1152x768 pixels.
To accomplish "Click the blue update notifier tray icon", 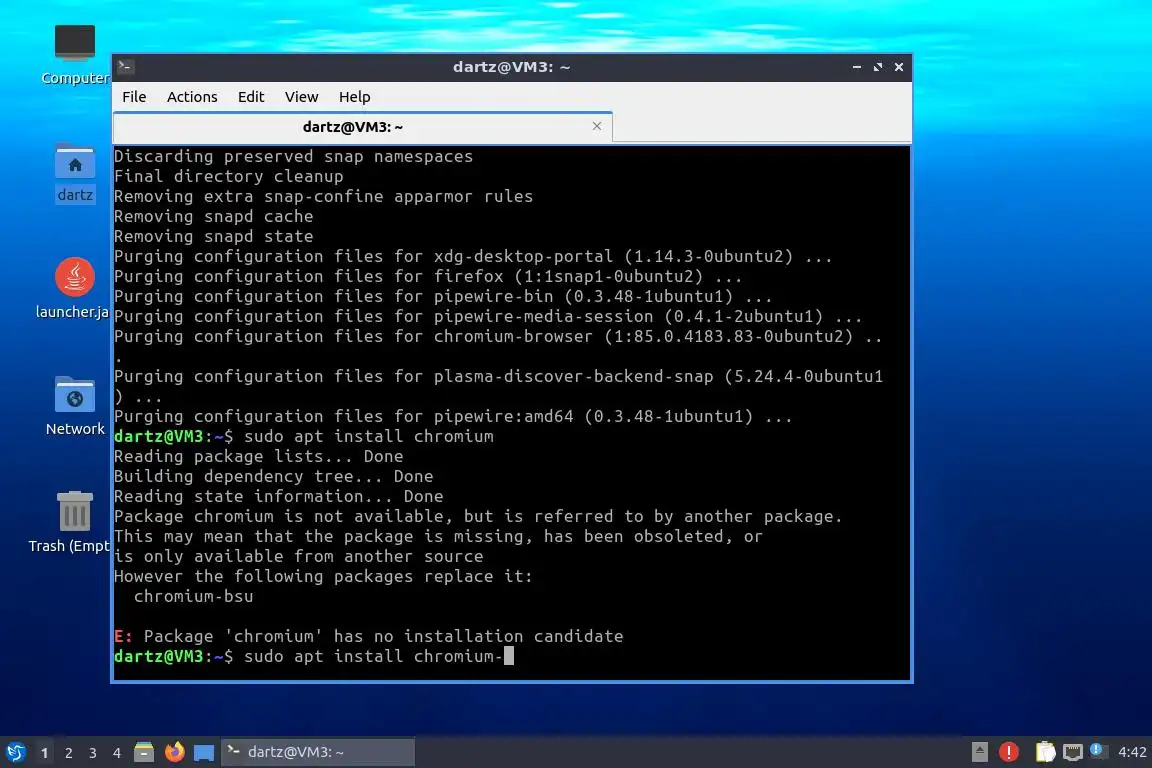I will click(1097, 750).
